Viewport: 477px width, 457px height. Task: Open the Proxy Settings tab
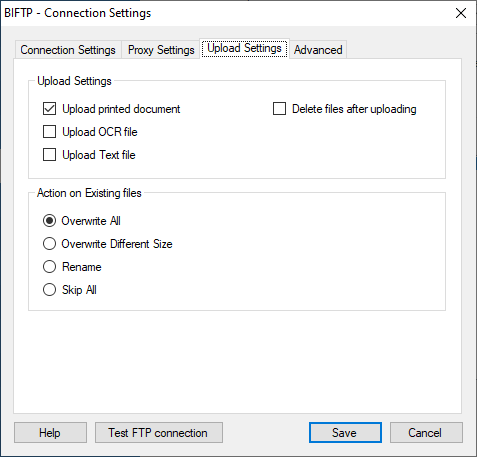click(x=161, y=50)
